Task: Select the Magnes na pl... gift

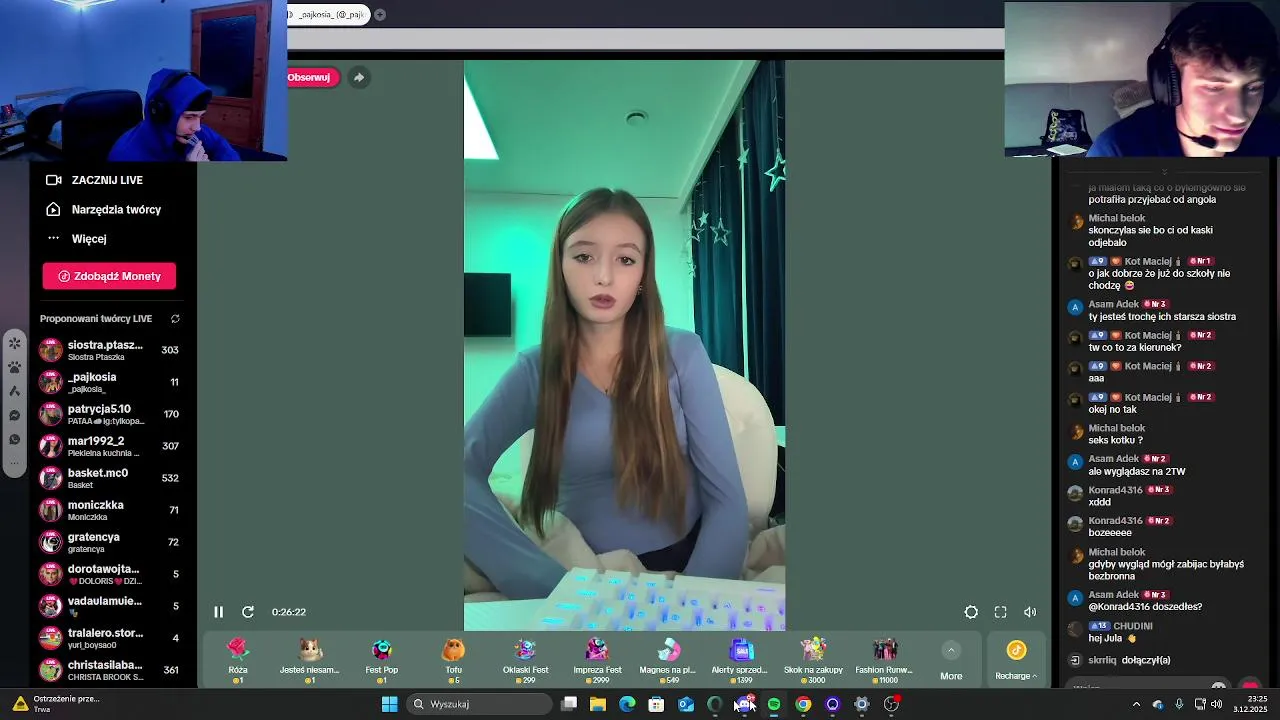Action: [668, 661]
